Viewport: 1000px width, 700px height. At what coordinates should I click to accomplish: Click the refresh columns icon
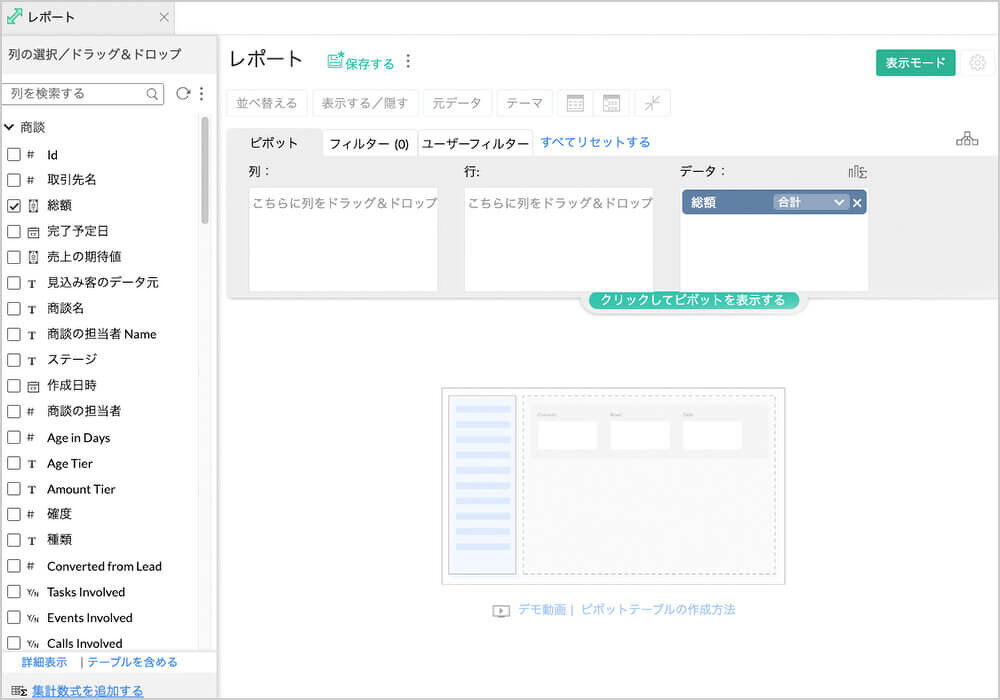(x=183, y=94)
